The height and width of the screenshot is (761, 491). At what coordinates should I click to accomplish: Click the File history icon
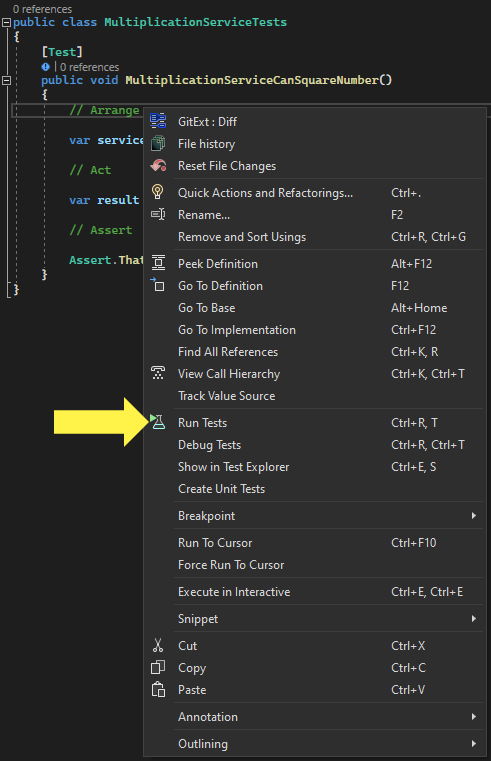point(158,143)
